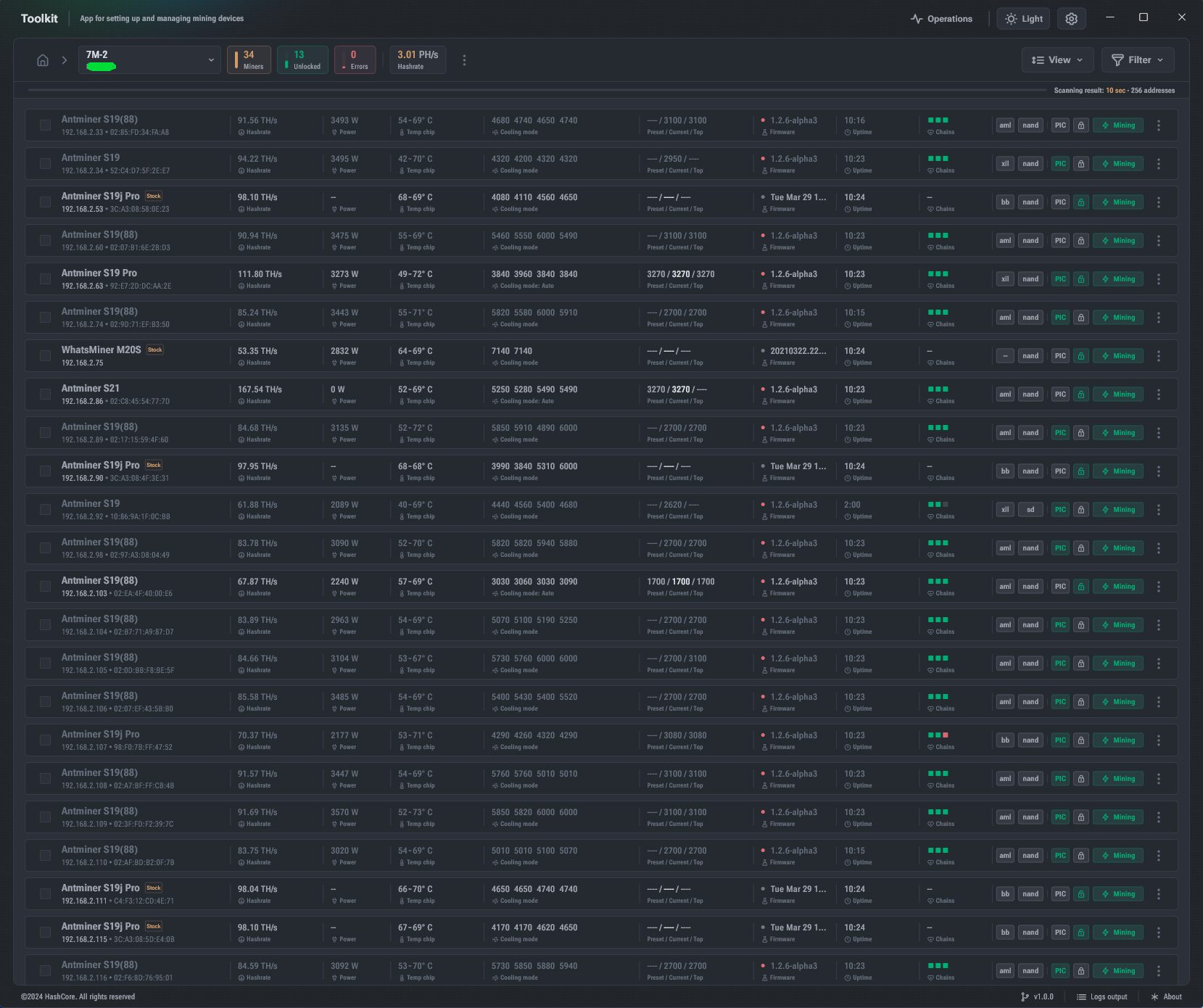Open three-dot menu for Antminer S21 row

(x=1158, y=394)
